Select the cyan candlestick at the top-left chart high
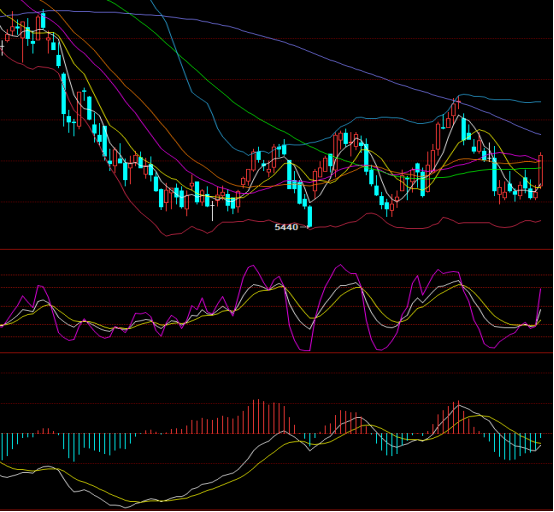 tap(43, 20)
